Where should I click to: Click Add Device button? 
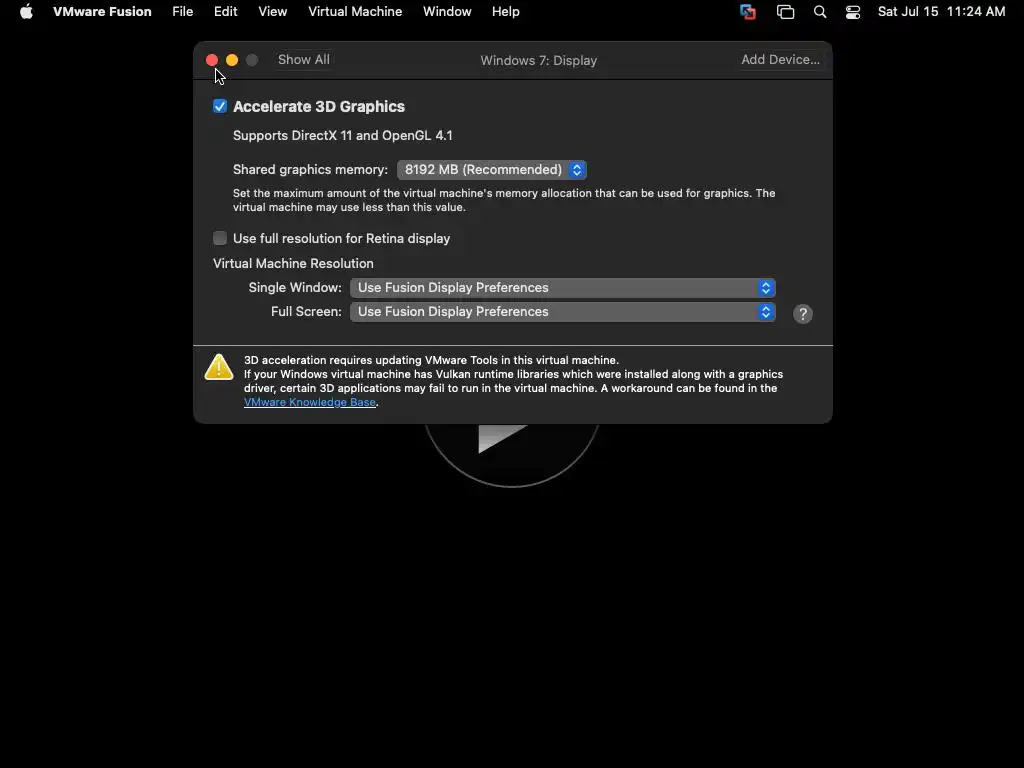pyautogui.click(x=780, y=59)
